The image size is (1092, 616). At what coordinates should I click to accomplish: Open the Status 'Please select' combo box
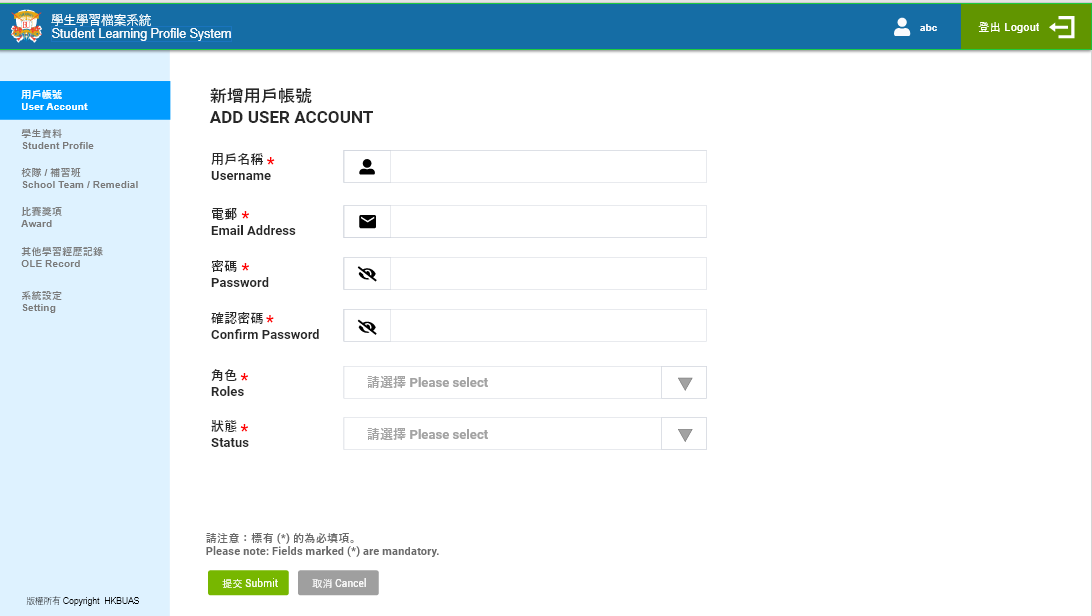[502, 435]
